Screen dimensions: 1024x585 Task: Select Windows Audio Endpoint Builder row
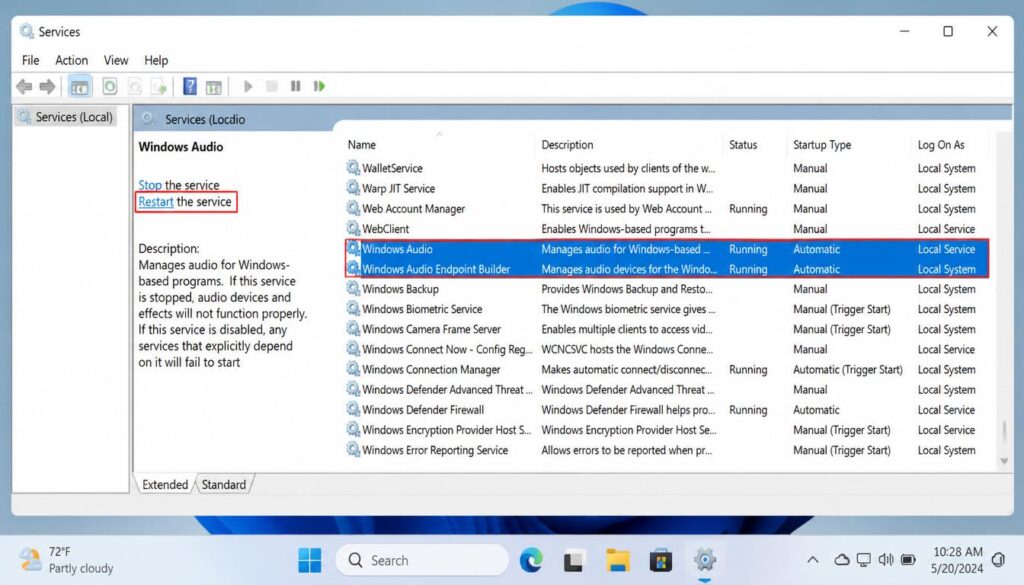coord(667,269)
